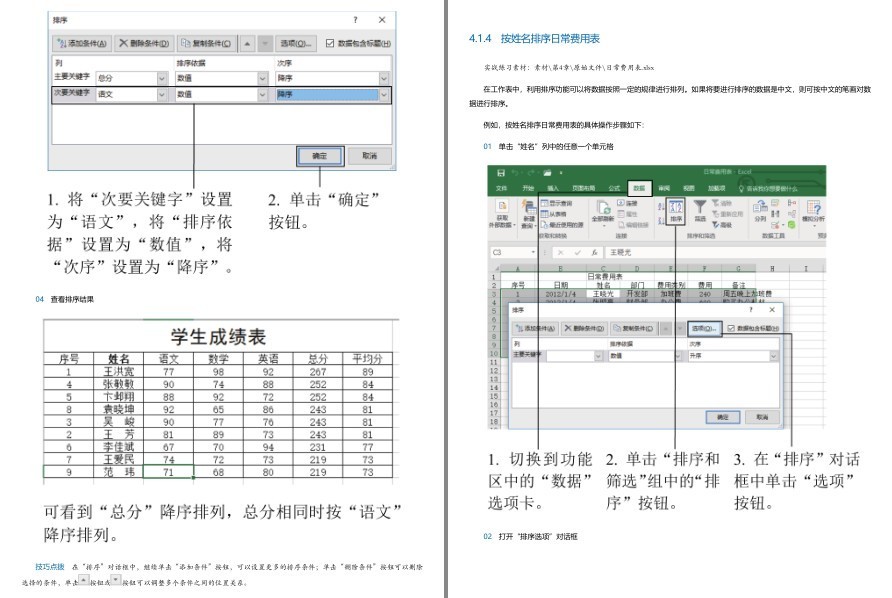The width and height of the screenshot is (892, 598).
Task: Switch to the 页面布局 ribbon tab
Action: [x=584, y=188]
